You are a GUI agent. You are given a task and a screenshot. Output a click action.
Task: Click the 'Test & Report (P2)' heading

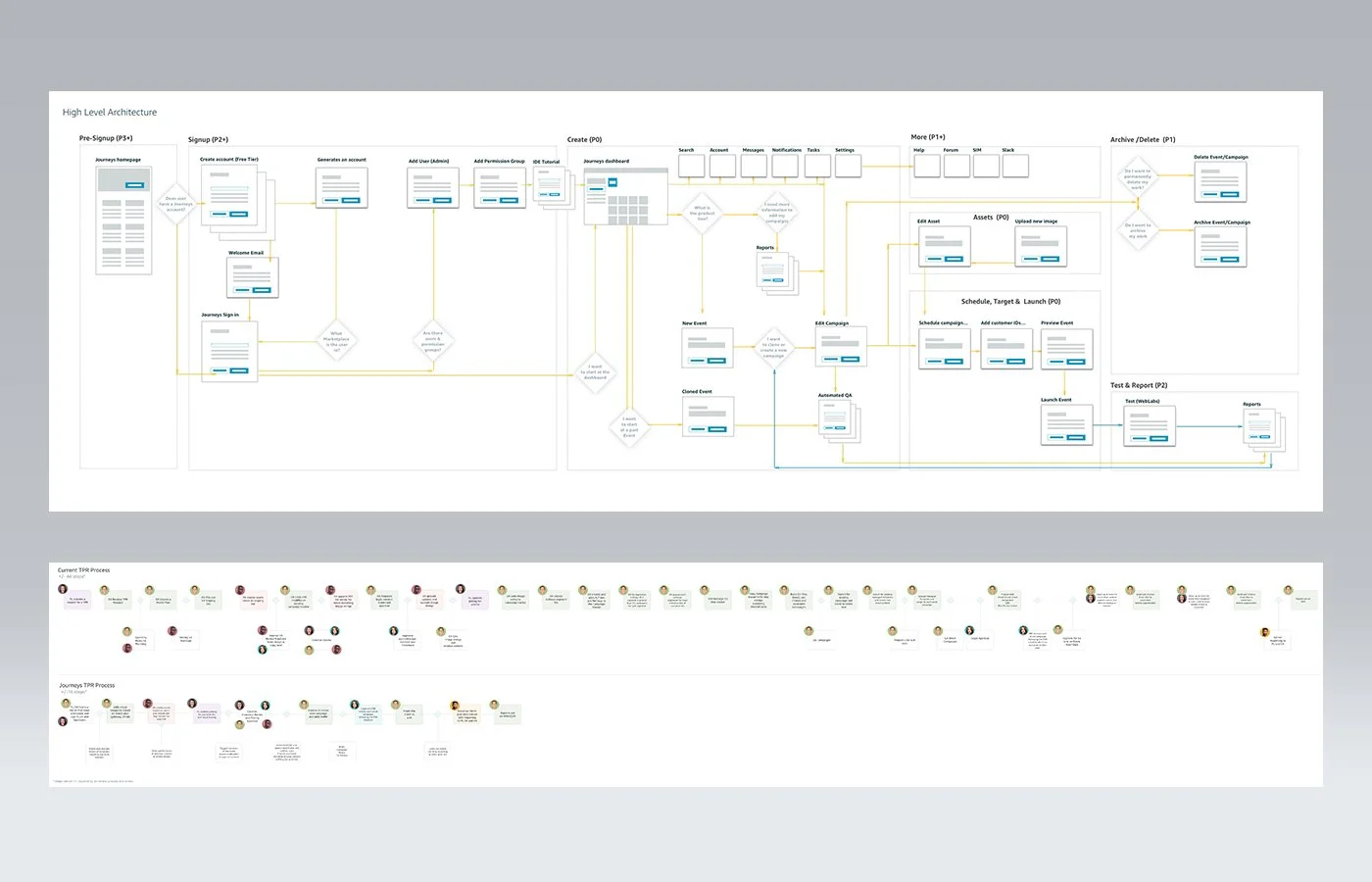[1139, 385]
